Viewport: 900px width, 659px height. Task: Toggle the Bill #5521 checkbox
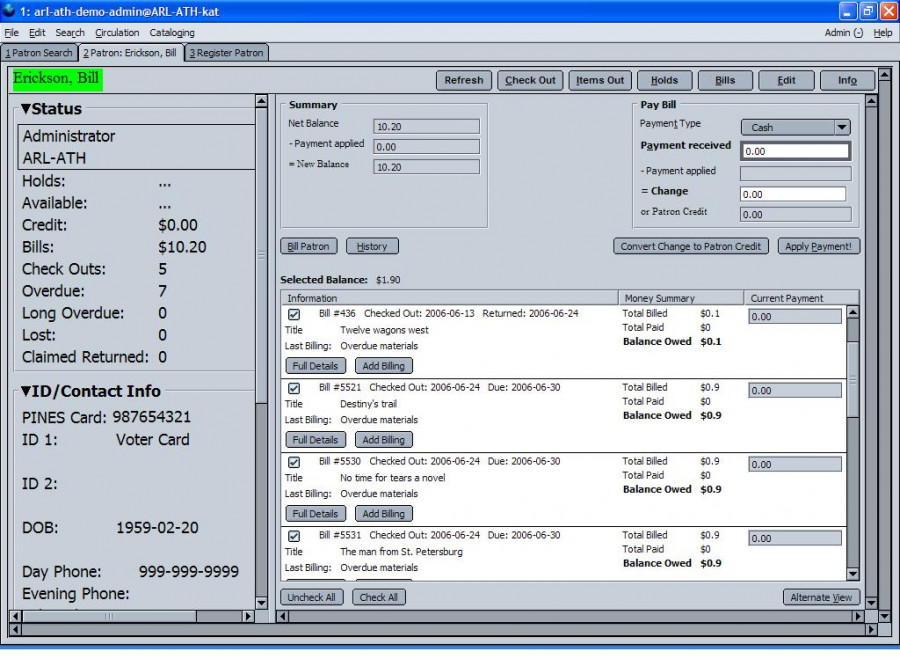(294, 388)
